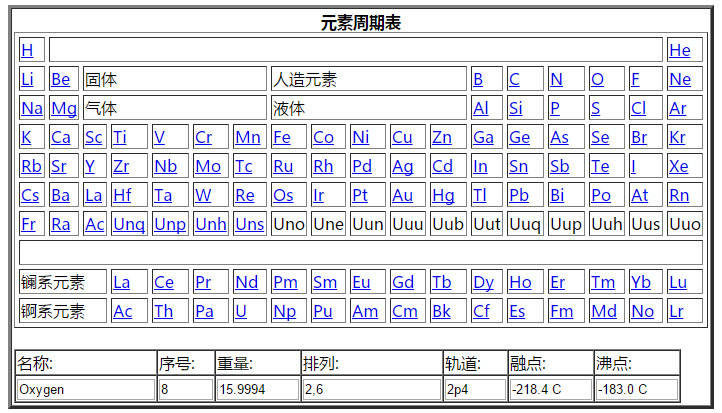
Task: Click the melting point field -218.4 C
Action: pyautogui.click(x=551, y=390)
